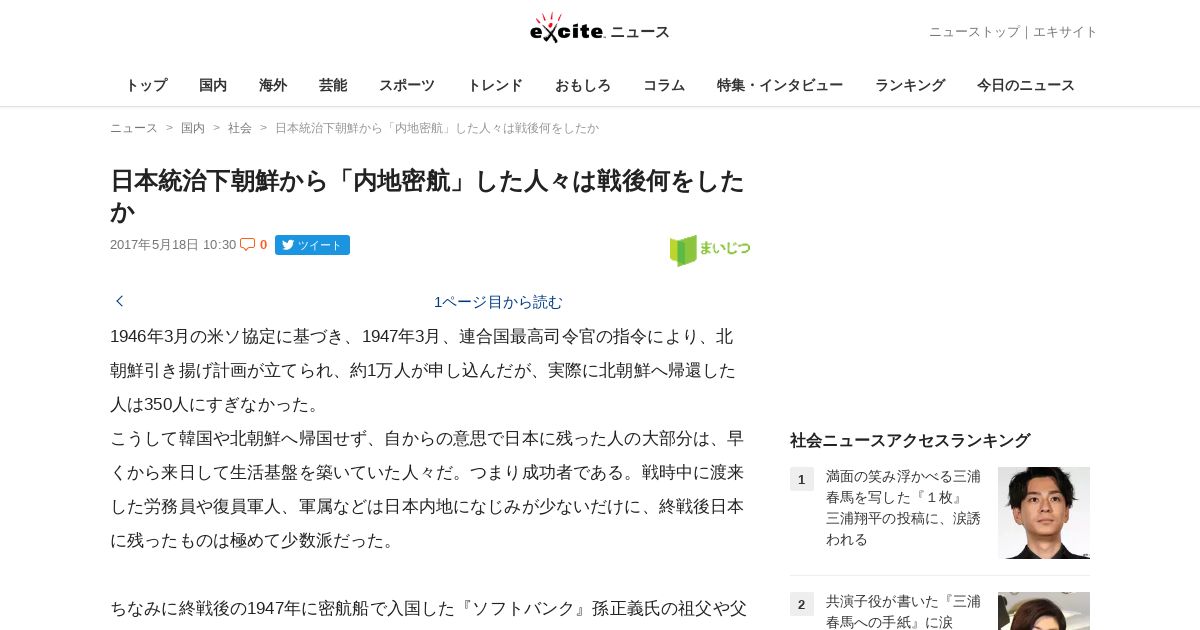Click the Excite News logo
Image resolution: width=1200 pixels, height=630 pixels.
[600, 28]
